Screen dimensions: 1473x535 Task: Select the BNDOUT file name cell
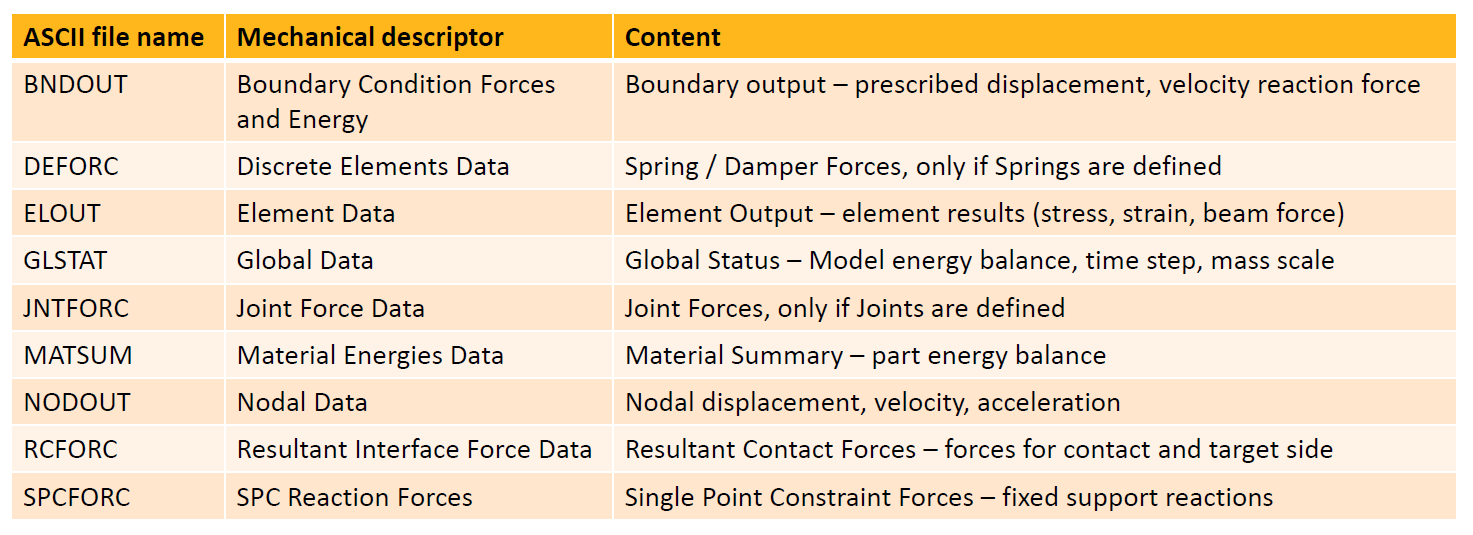(118, 101)
